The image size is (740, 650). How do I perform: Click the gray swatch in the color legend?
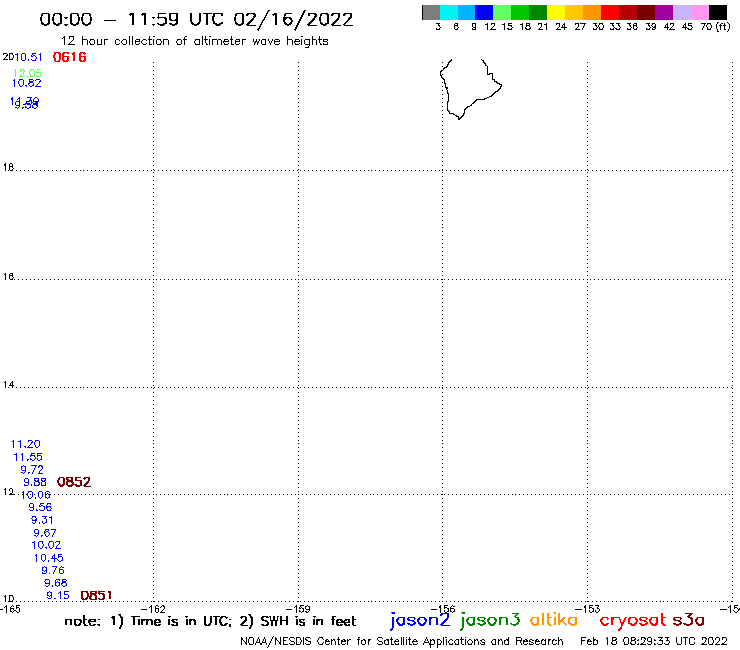(x=431, y=12)
